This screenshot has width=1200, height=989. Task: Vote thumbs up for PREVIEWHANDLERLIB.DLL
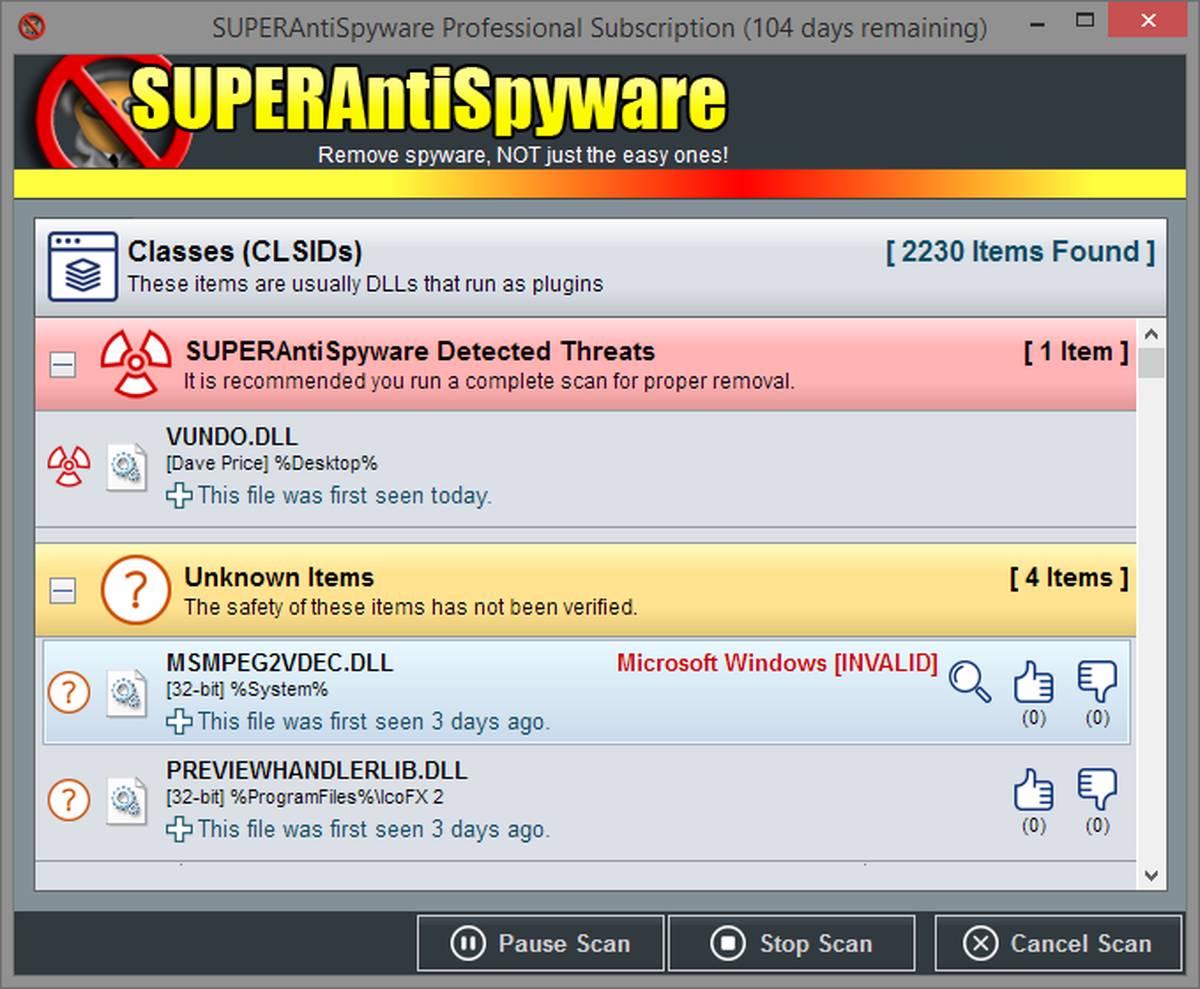[1033, 790]
